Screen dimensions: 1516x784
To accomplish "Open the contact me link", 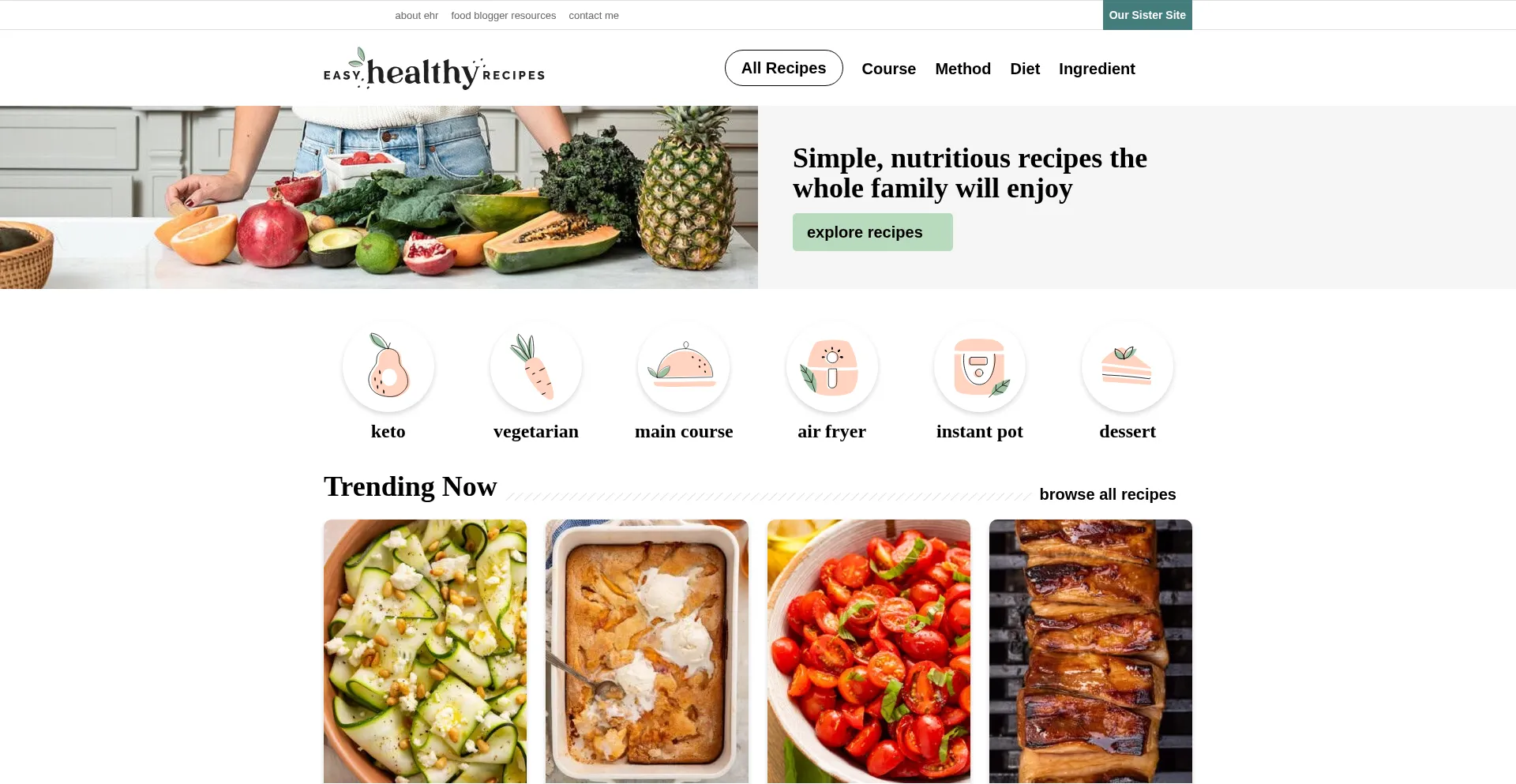I will pos(594,15).
